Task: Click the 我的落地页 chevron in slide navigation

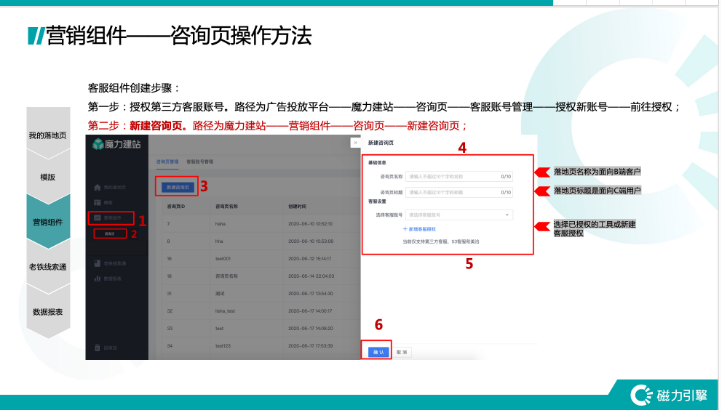Action: point(48,133)
